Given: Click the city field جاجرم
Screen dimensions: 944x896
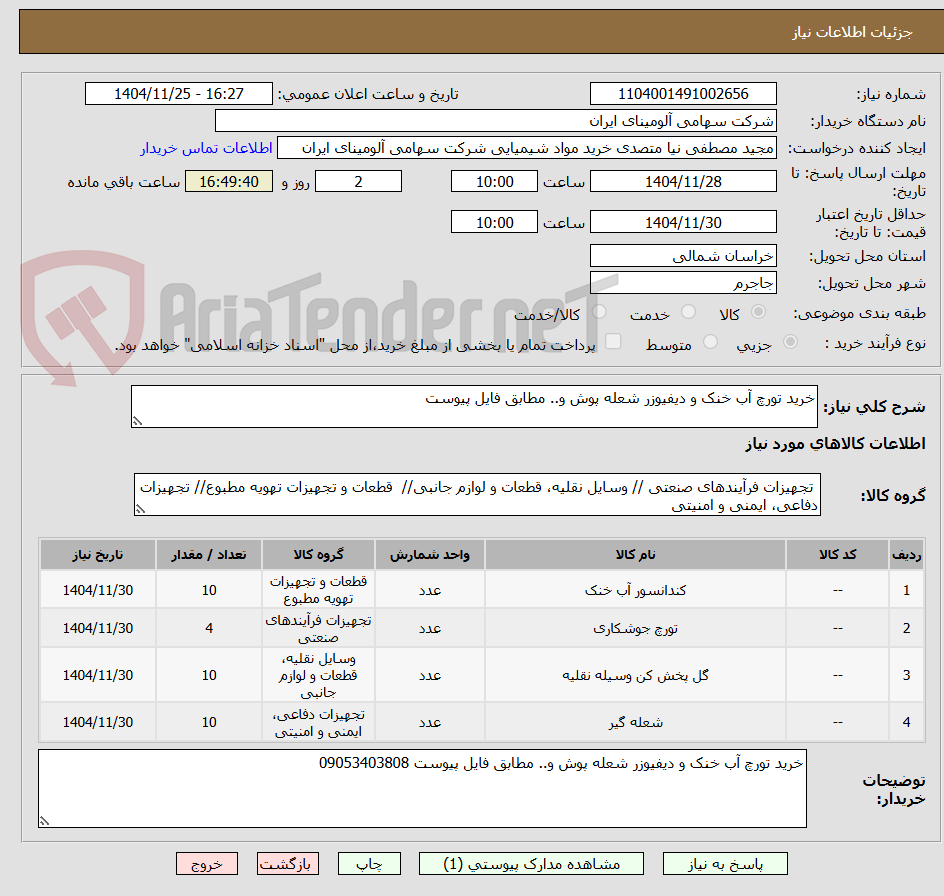Looking at the screenshot, I should pos(683,283).
